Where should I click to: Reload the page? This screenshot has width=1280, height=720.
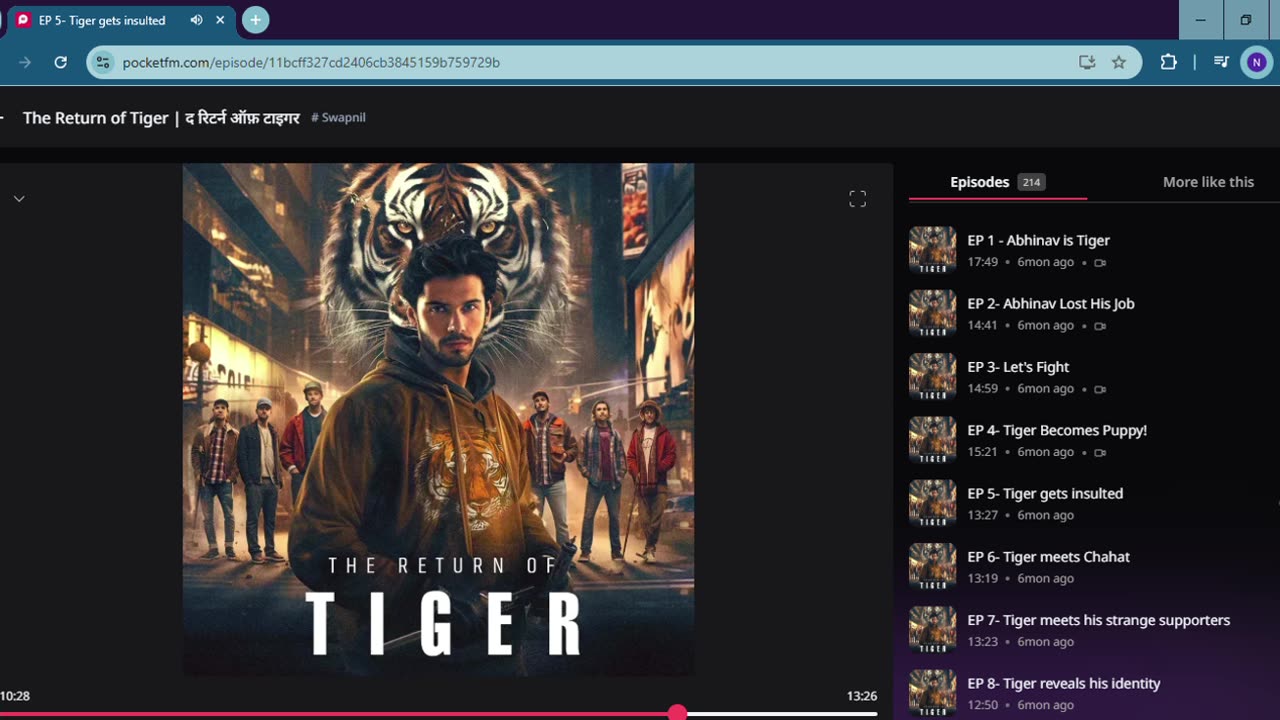(60, 62)
